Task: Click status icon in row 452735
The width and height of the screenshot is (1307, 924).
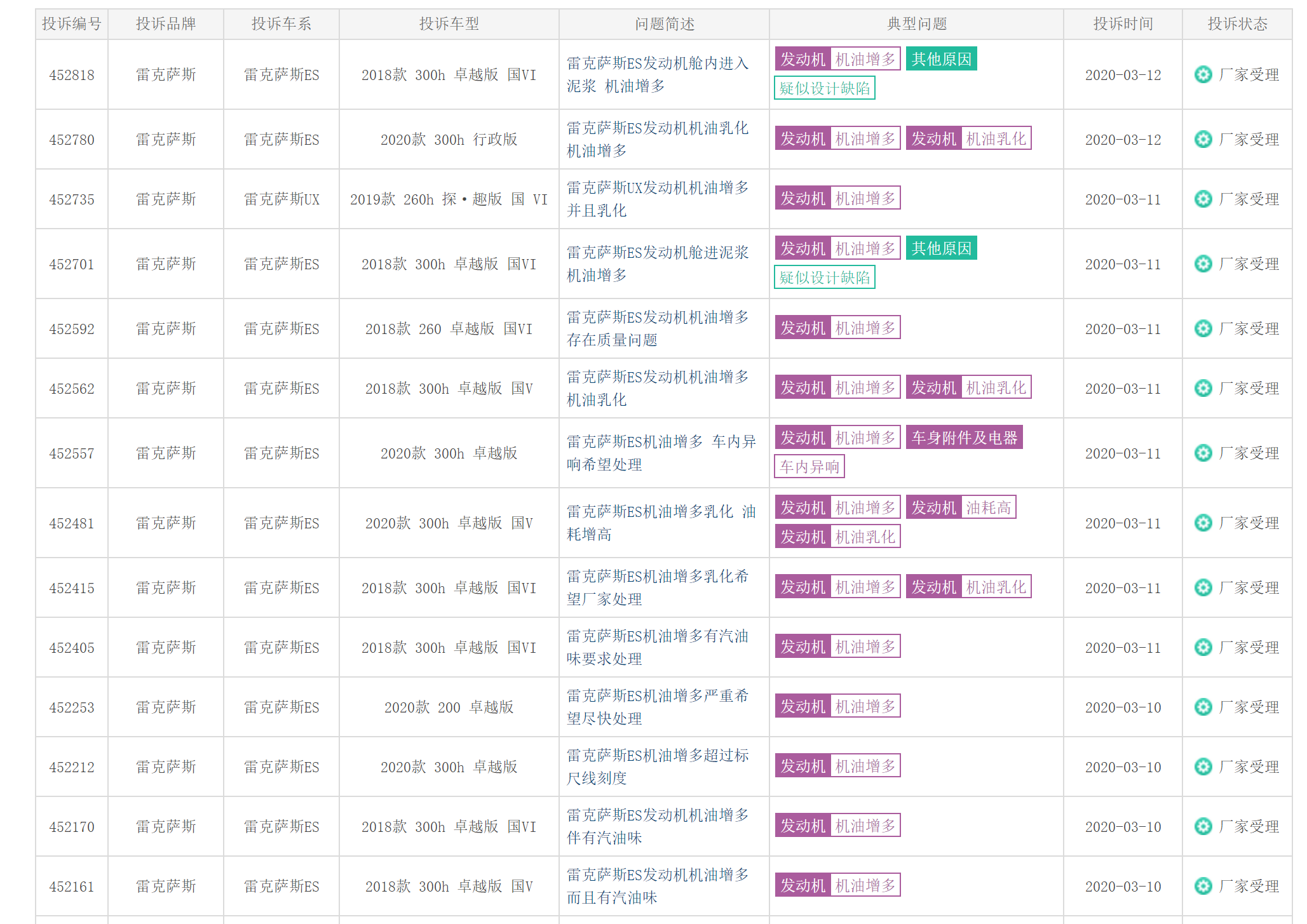Action: 1203,199
